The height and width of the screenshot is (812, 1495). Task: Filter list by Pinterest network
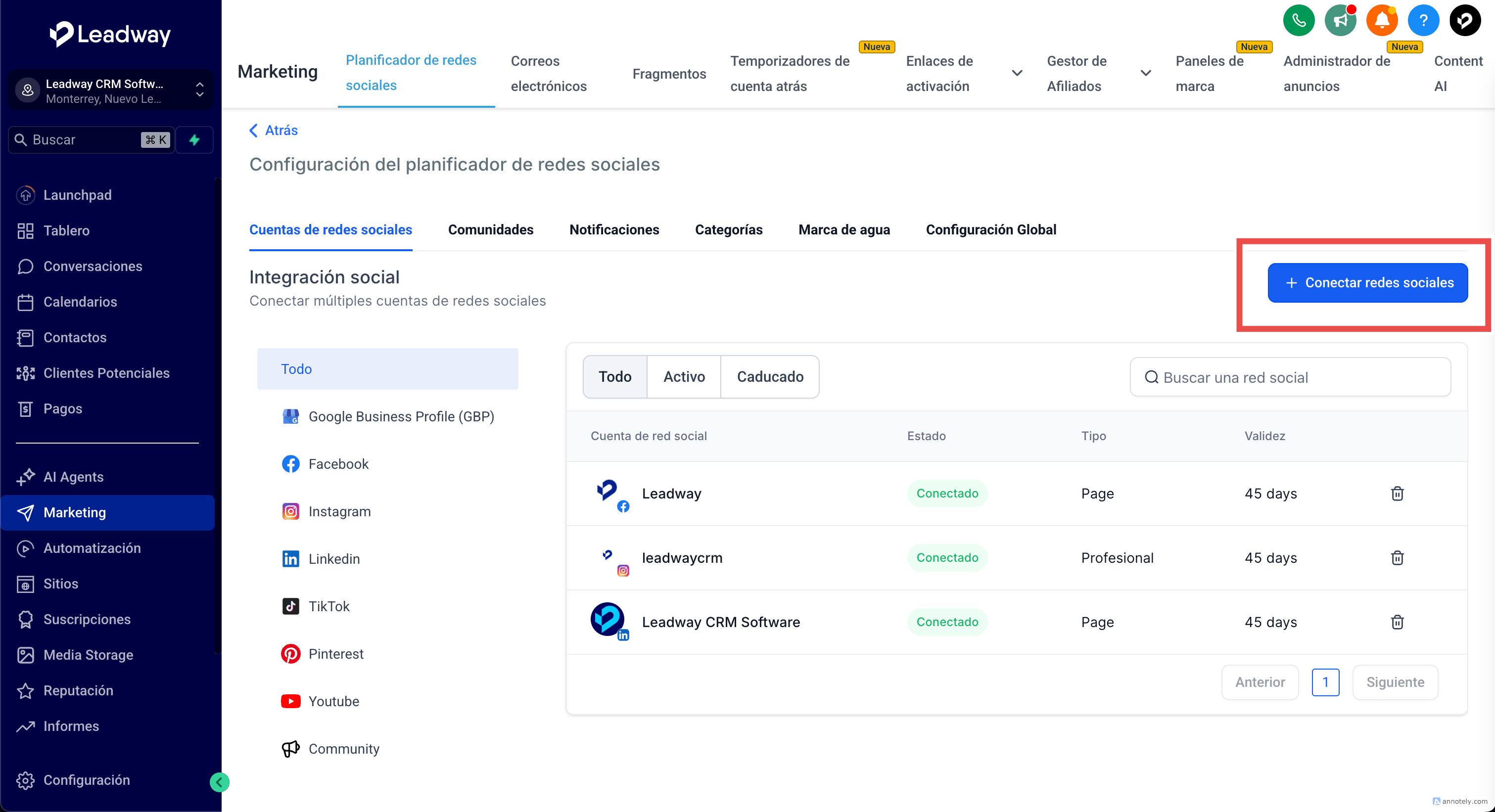pos(335,654)
